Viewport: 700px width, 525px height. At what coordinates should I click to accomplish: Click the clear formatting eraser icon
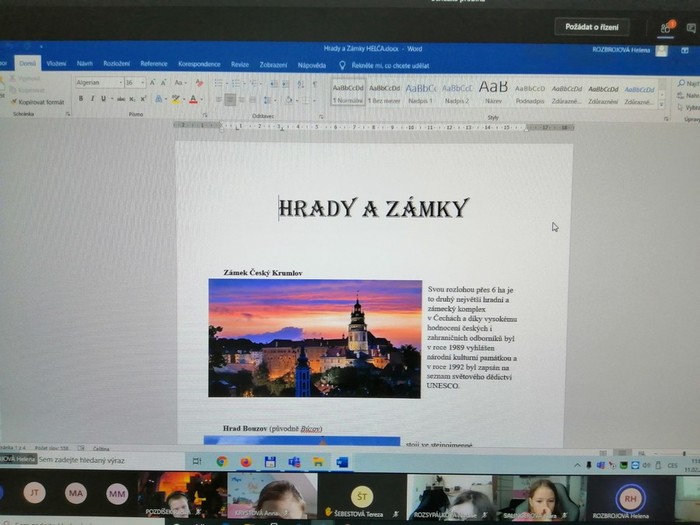coord(199,83)
